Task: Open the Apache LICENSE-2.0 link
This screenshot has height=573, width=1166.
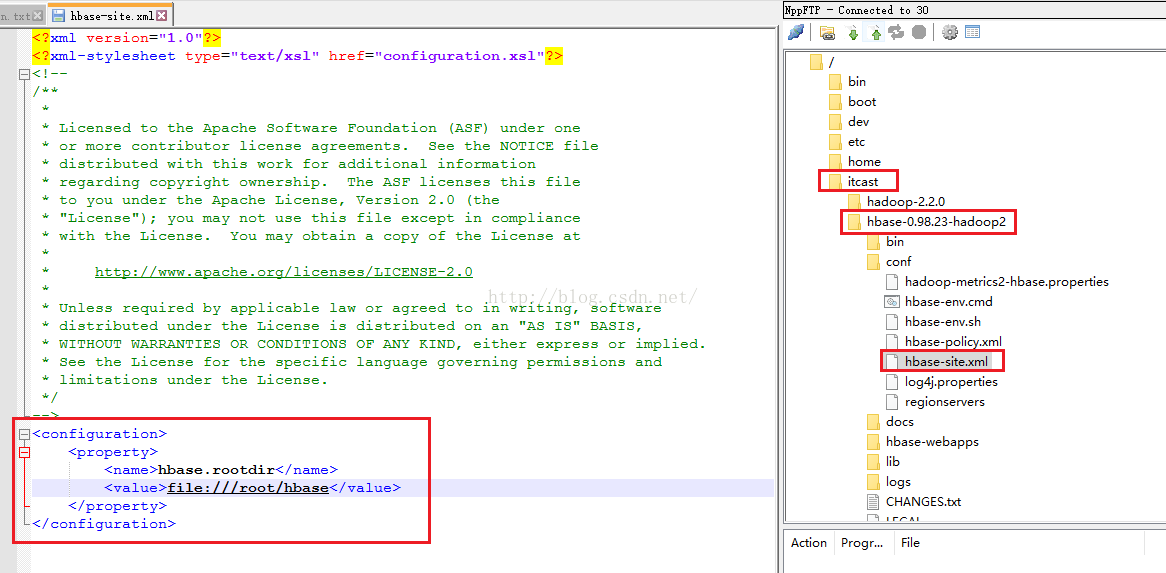Action: [283, 272]
